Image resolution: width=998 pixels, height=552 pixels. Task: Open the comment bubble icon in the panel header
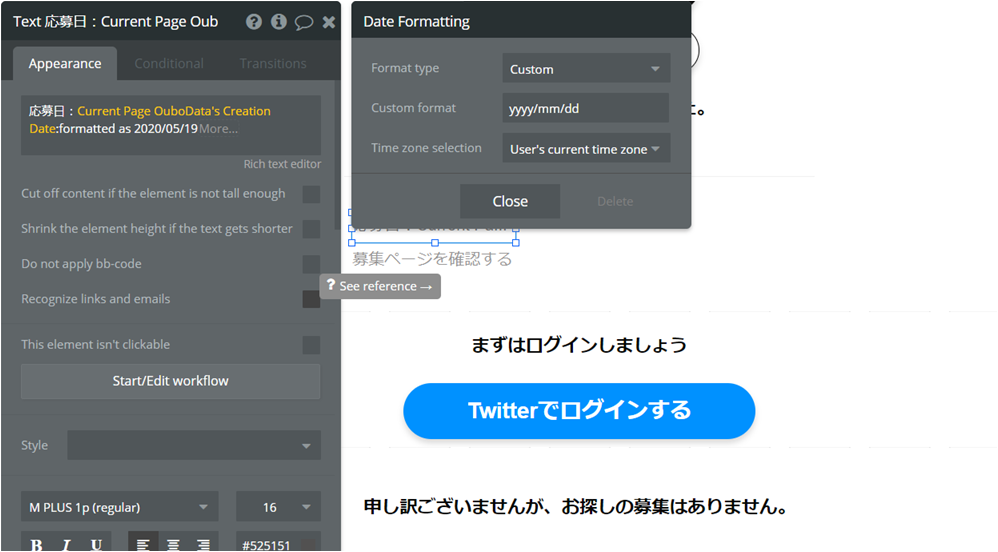point(304,22)
